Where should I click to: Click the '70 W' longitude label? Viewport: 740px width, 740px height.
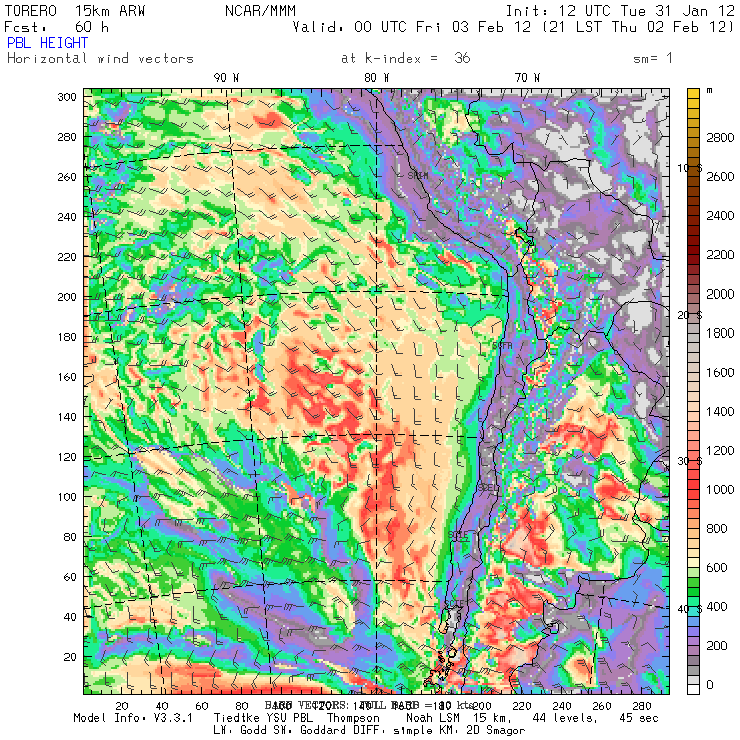tap(527, 78)
